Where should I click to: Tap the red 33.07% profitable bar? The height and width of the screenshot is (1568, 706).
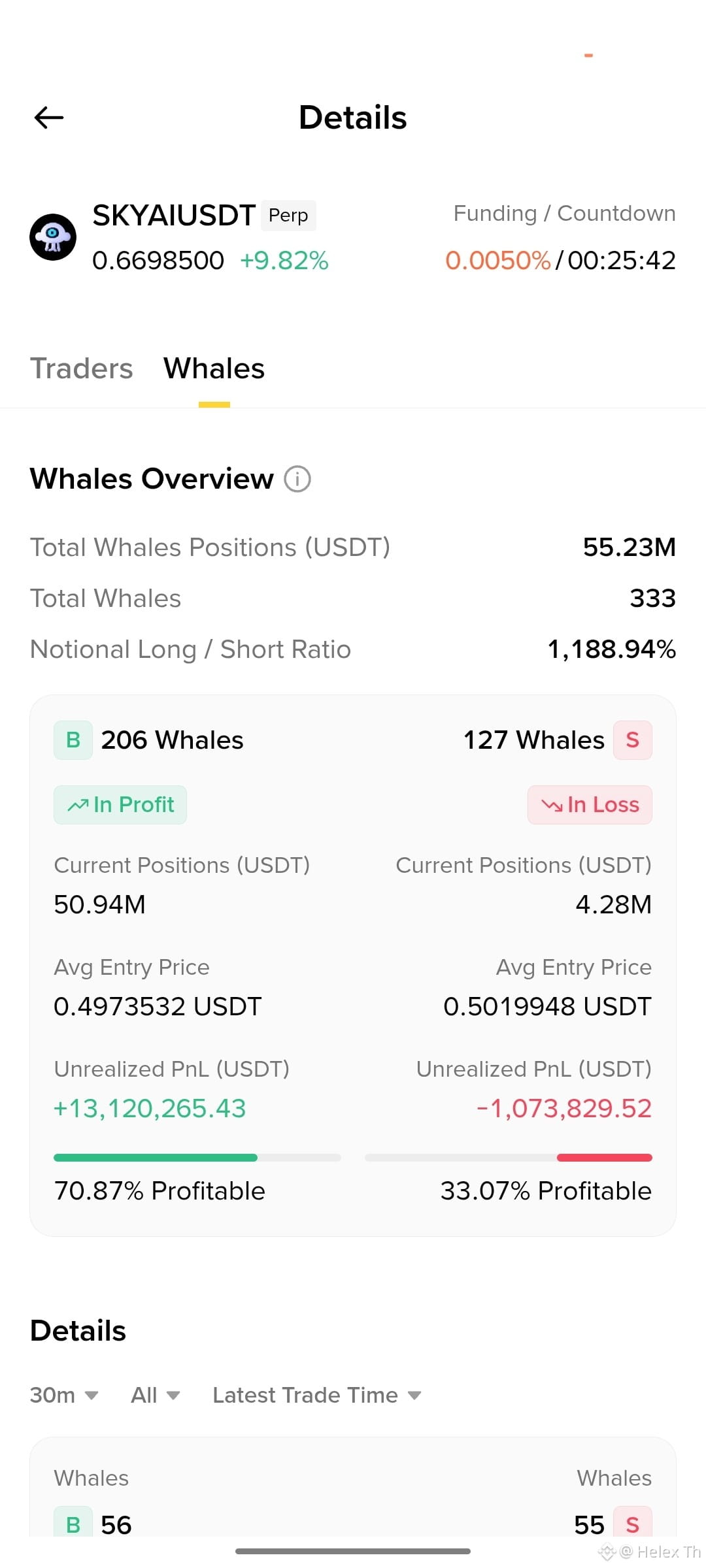tap(605, 1158)
